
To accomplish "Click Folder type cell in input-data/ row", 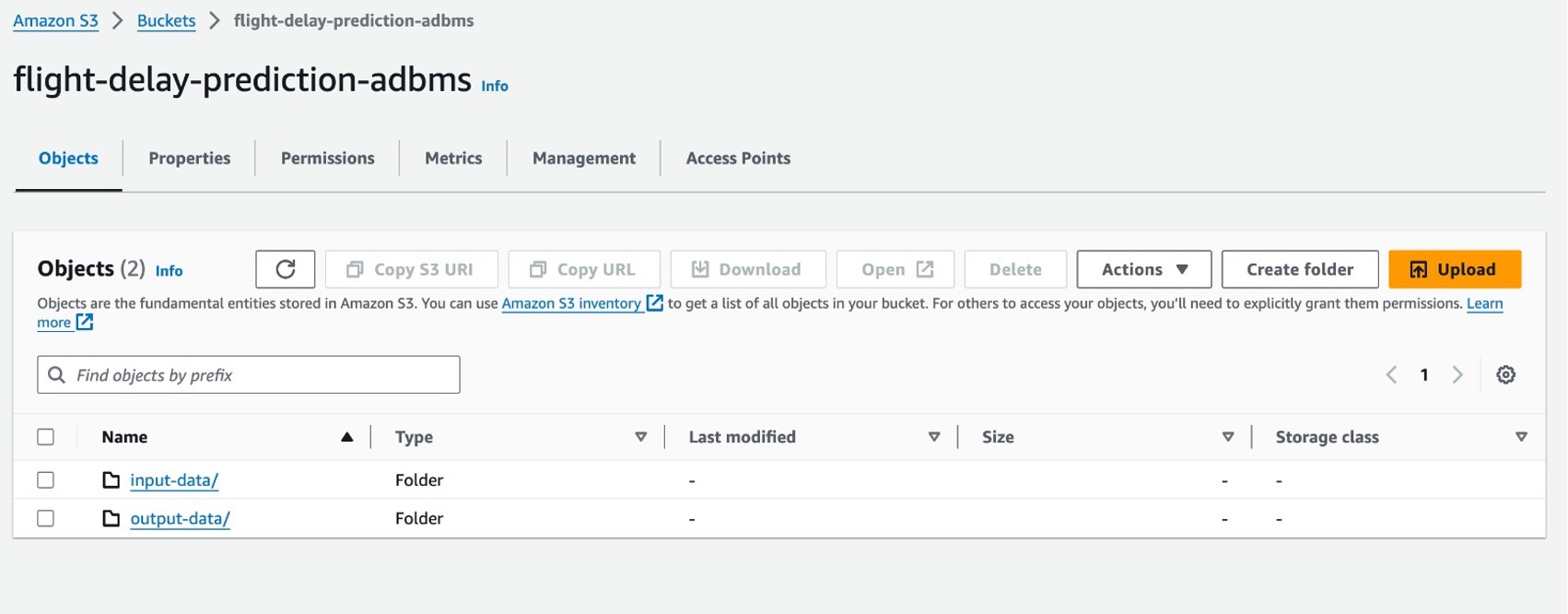I will [419, 480].
